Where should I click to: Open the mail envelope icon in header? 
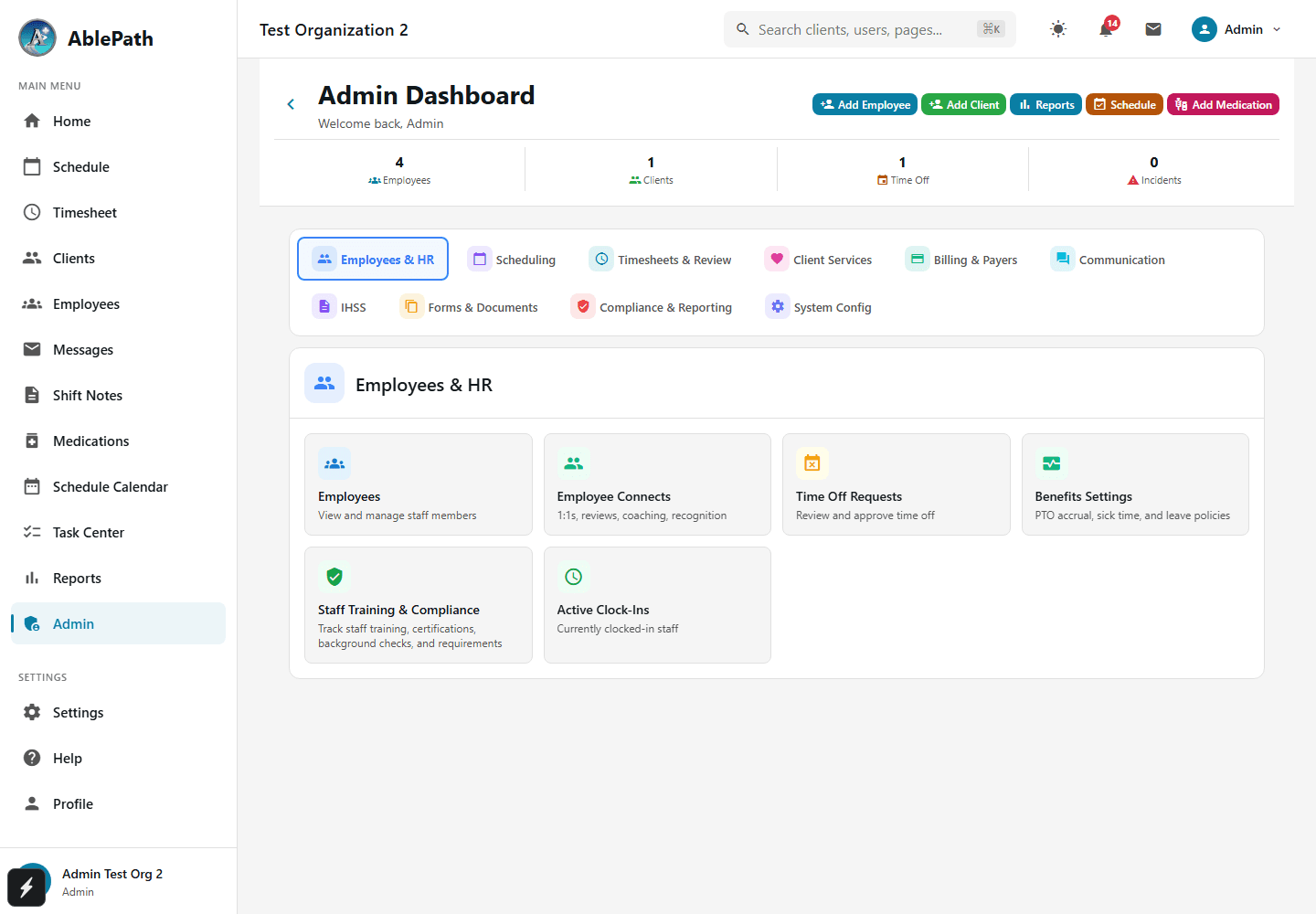[x=1153, y=29]
